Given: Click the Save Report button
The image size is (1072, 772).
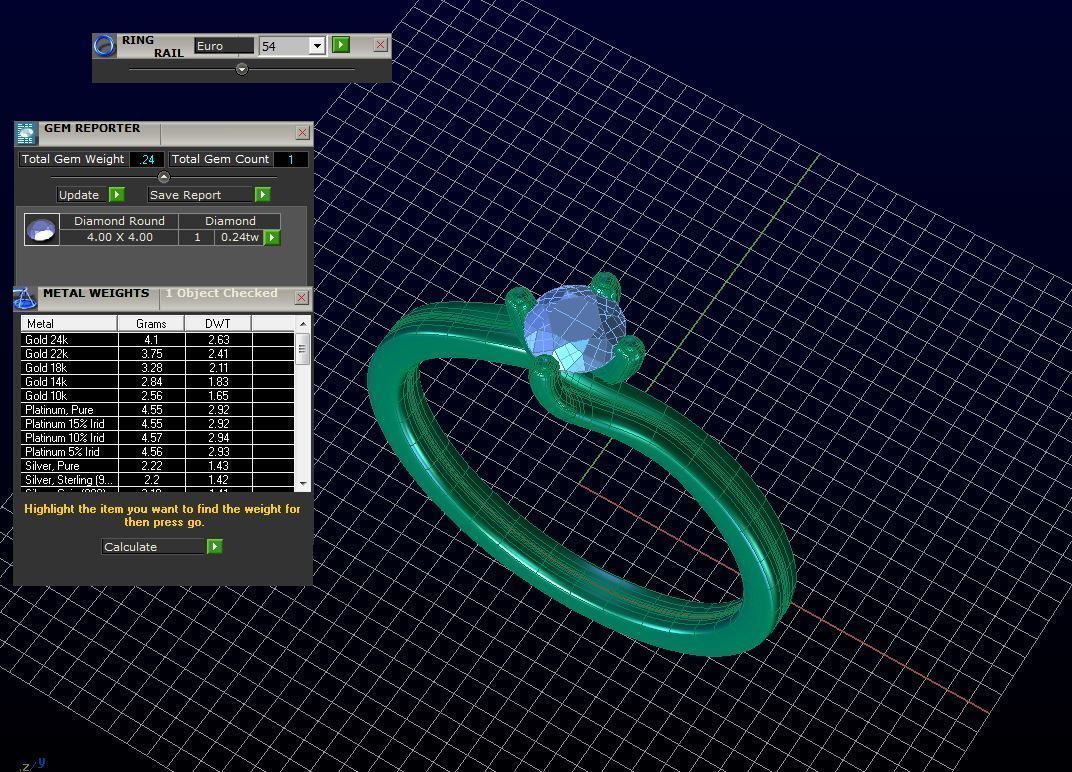Looking at the screenshot, I should tap(200, 195).
